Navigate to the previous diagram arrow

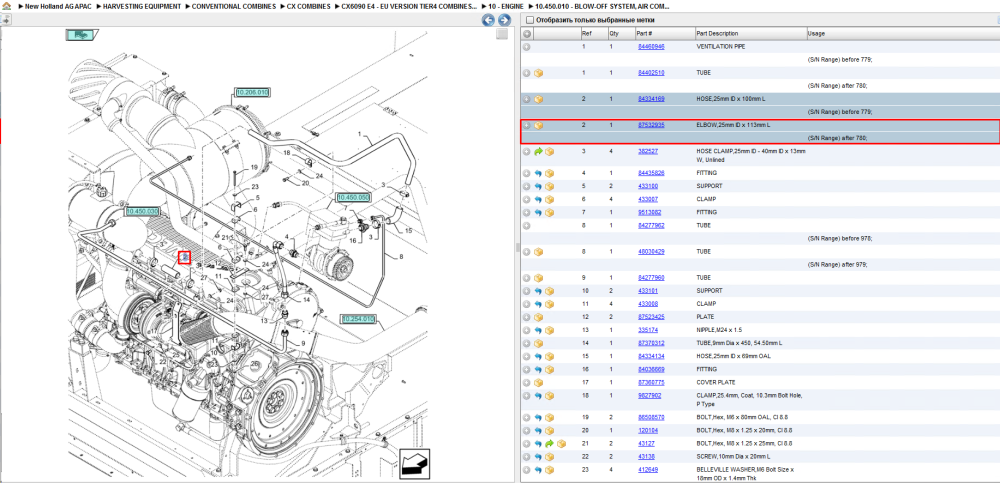(488, 20)
